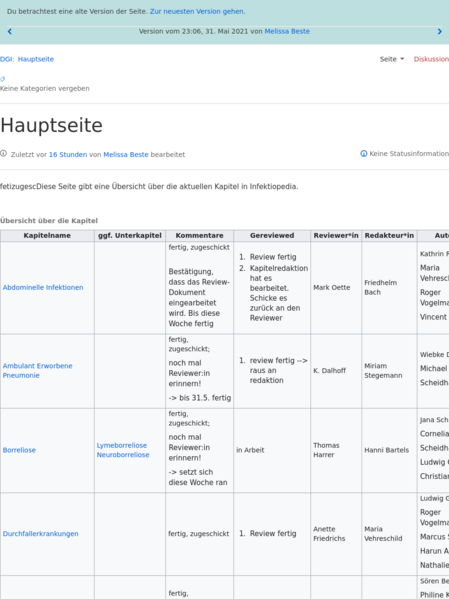Image resolution: width=449 pixels, height=599 pixels.
Task: Click the info icon beside Zuletzt vor
Action: click(x=3, y=154)
